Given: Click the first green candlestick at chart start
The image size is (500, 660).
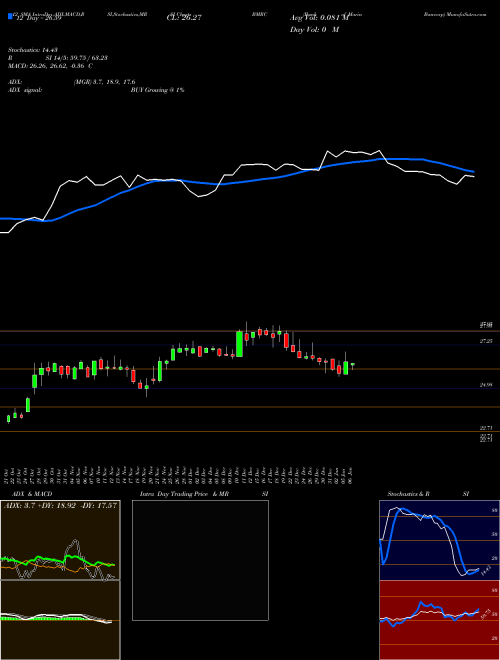Looking at the screenshot, I should 8,419.
